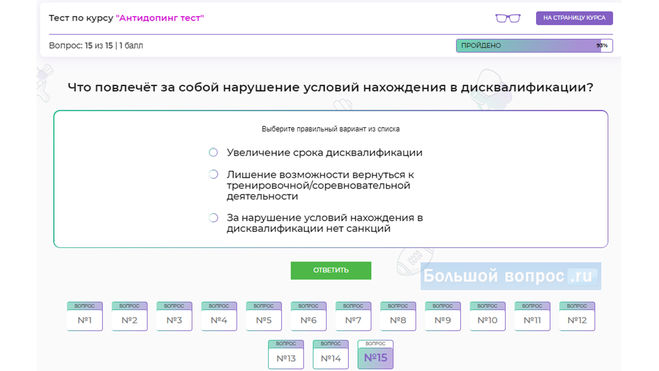Navigate to question №4 tile
659x371 pixels.
[x=219, y=316]
